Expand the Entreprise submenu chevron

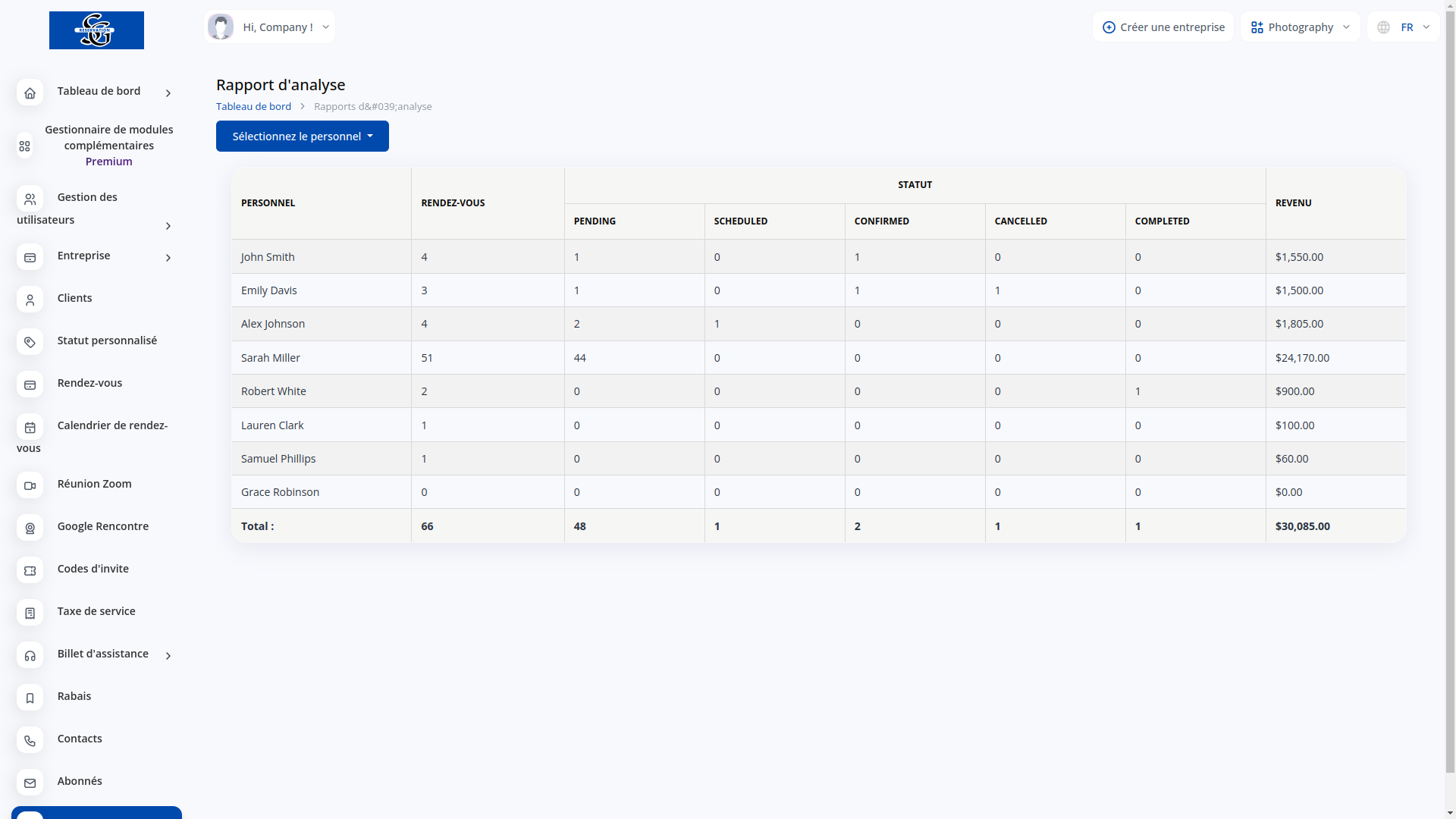[168, 258]
